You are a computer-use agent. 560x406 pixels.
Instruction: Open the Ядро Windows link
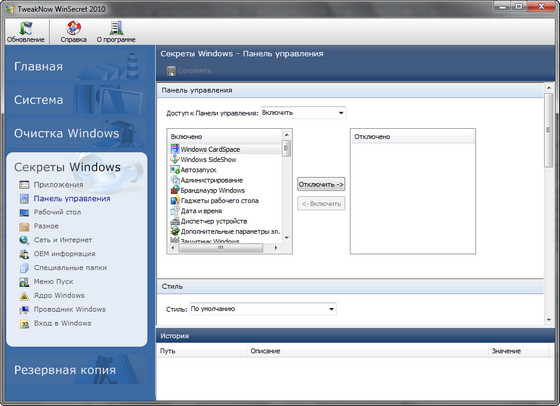(59, 295)
